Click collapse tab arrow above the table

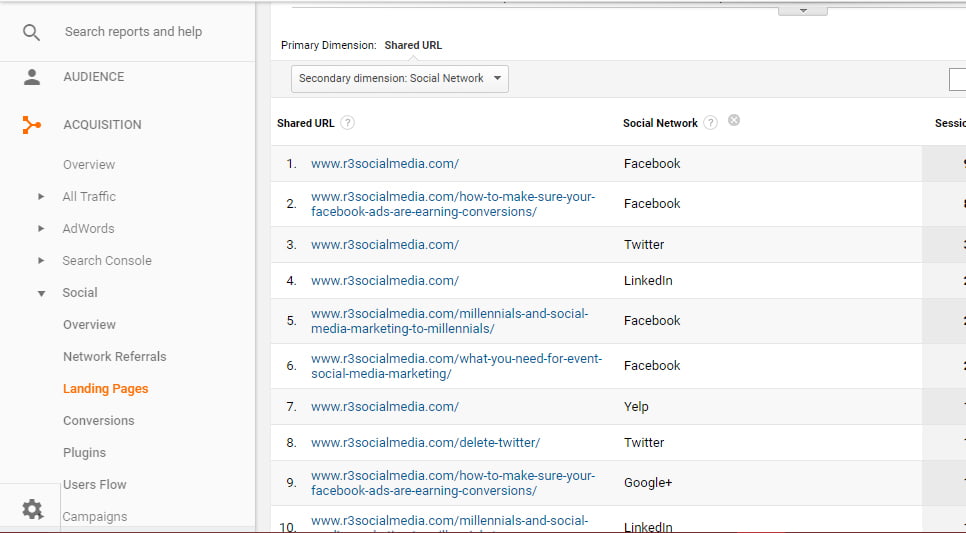tap(803, 10)
